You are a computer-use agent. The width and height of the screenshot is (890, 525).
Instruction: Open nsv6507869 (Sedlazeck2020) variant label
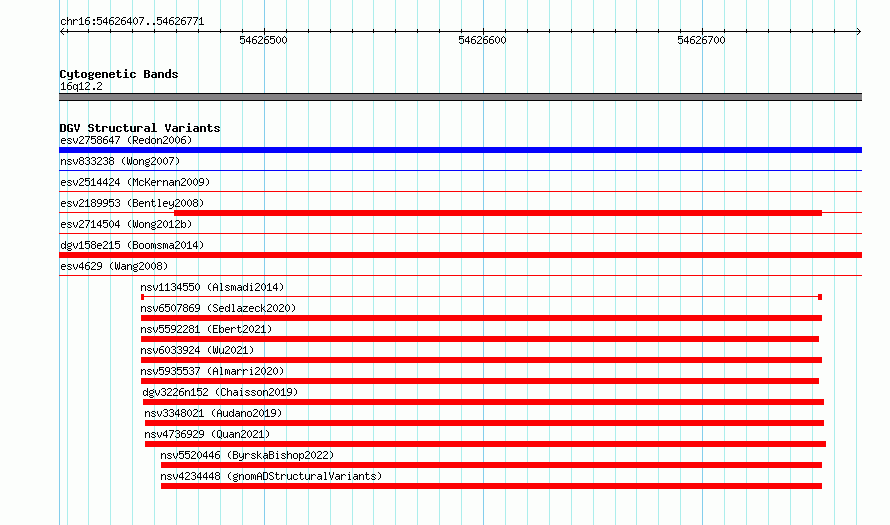pos(219,308)
